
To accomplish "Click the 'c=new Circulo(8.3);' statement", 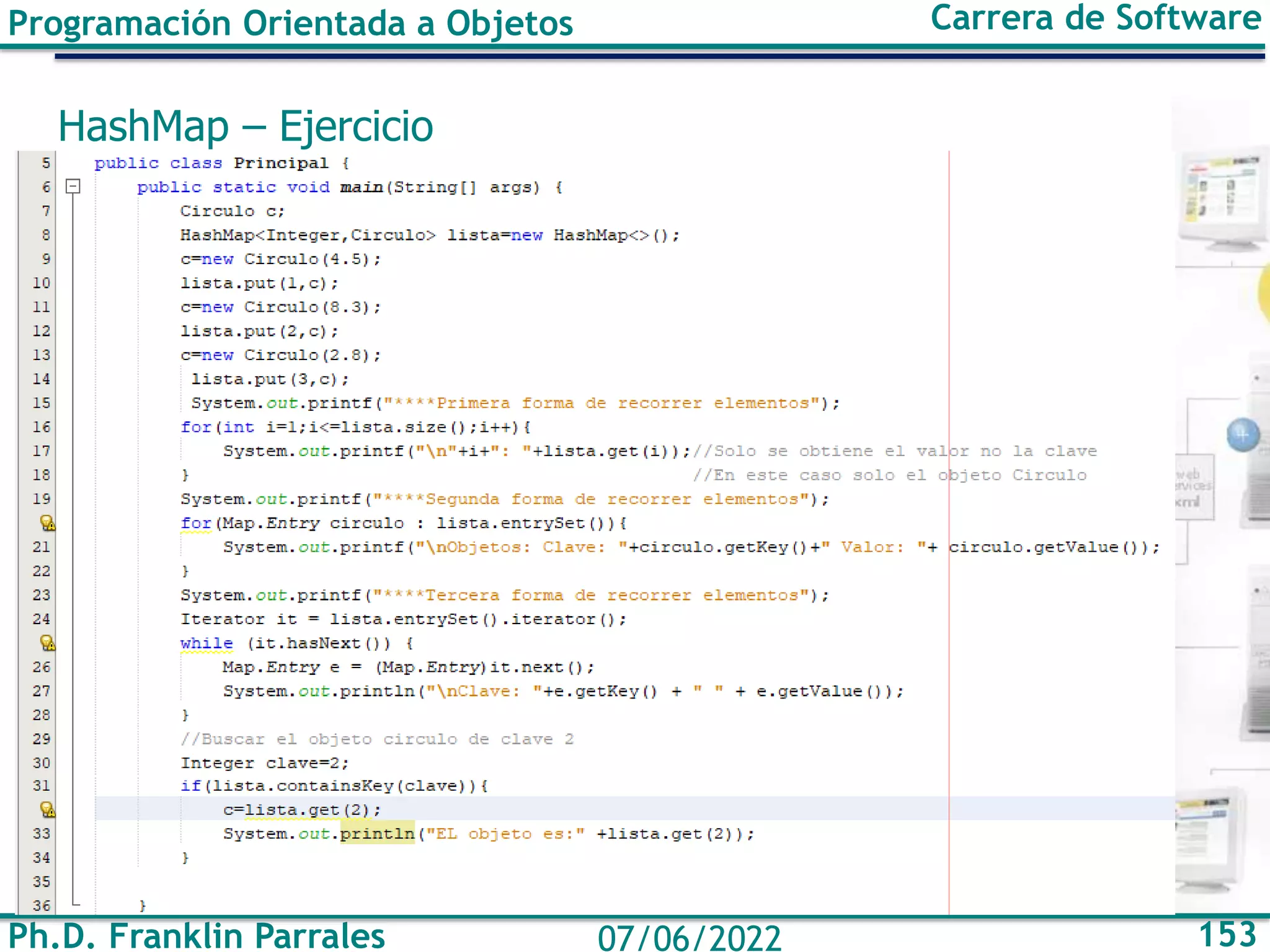I will click(x=281, y=307).
